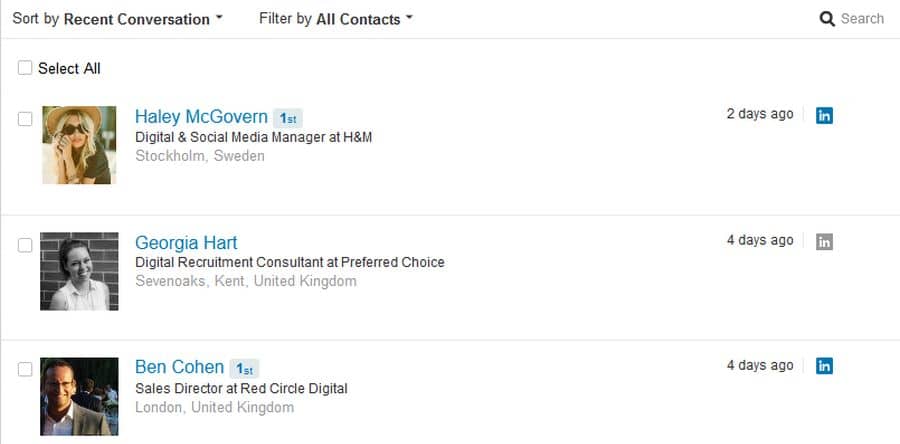
Task: Click the search magnifier icon
Action: point(827,19)
